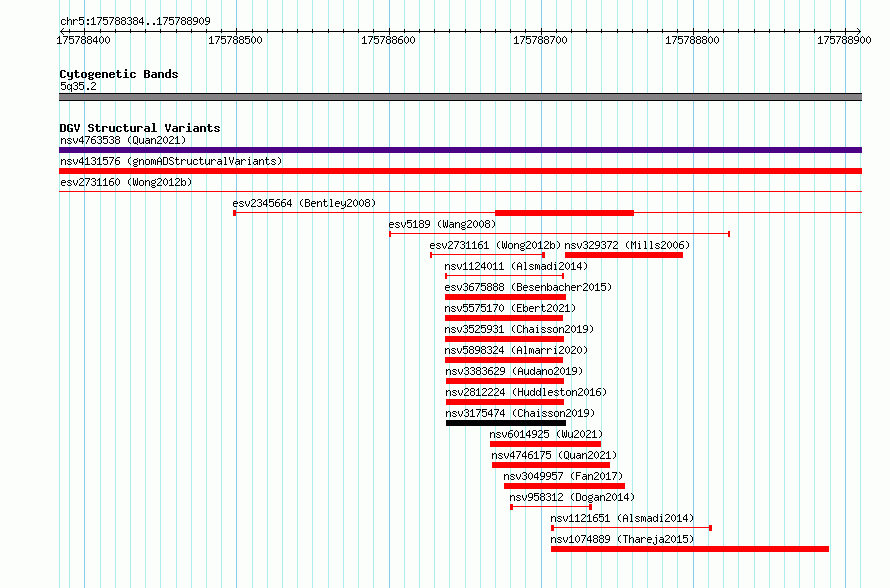Click the gray 5q35.2 cytogenetic band
Image resolution: width=890 pixels, height=588 pixels.
(460, 97)
